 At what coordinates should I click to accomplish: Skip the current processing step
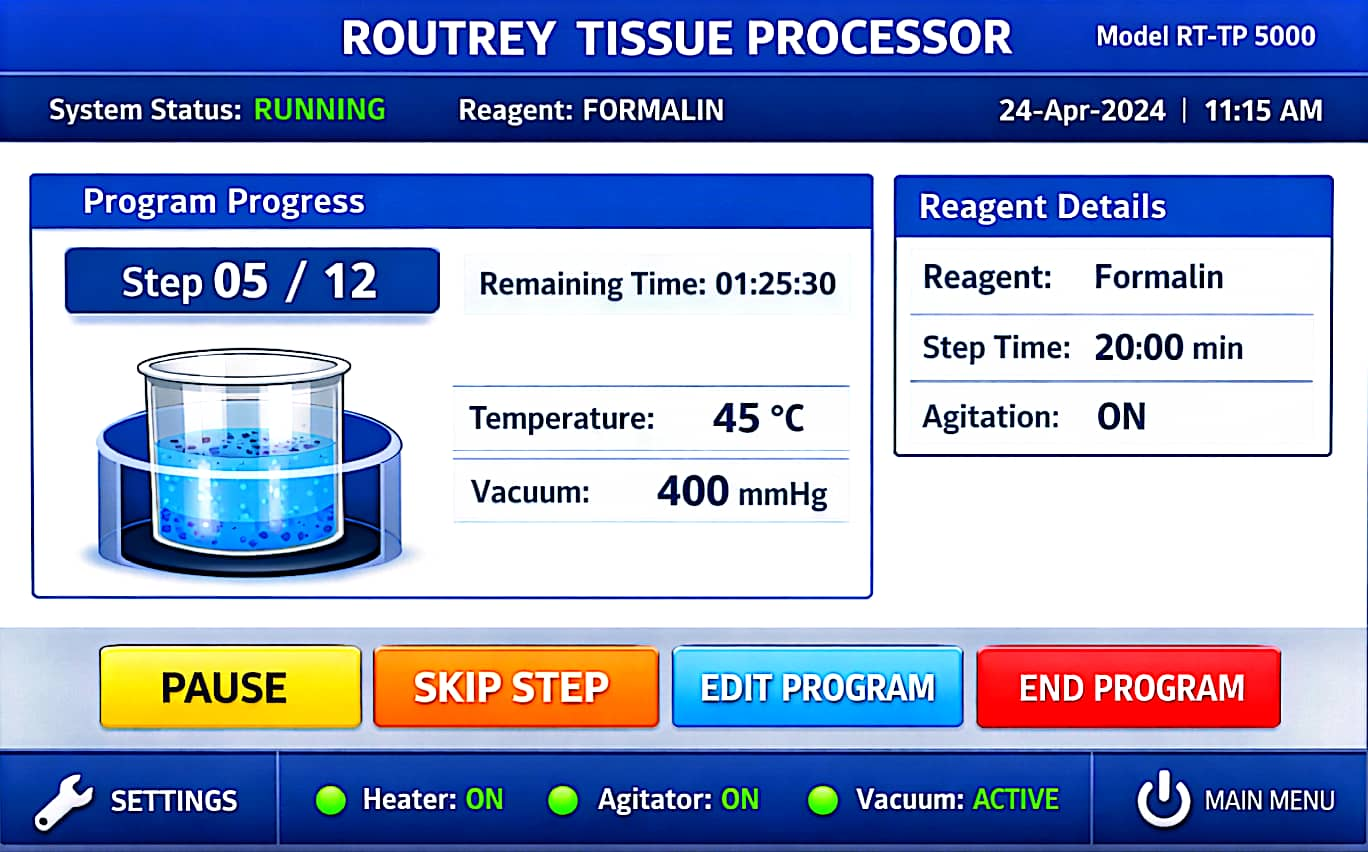coord(516,687)
